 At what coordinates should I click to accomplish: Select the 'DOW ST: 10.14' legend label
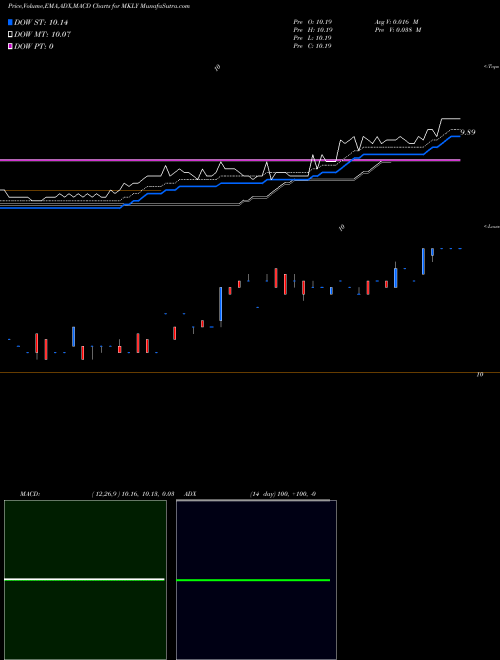tap(41, 23)
